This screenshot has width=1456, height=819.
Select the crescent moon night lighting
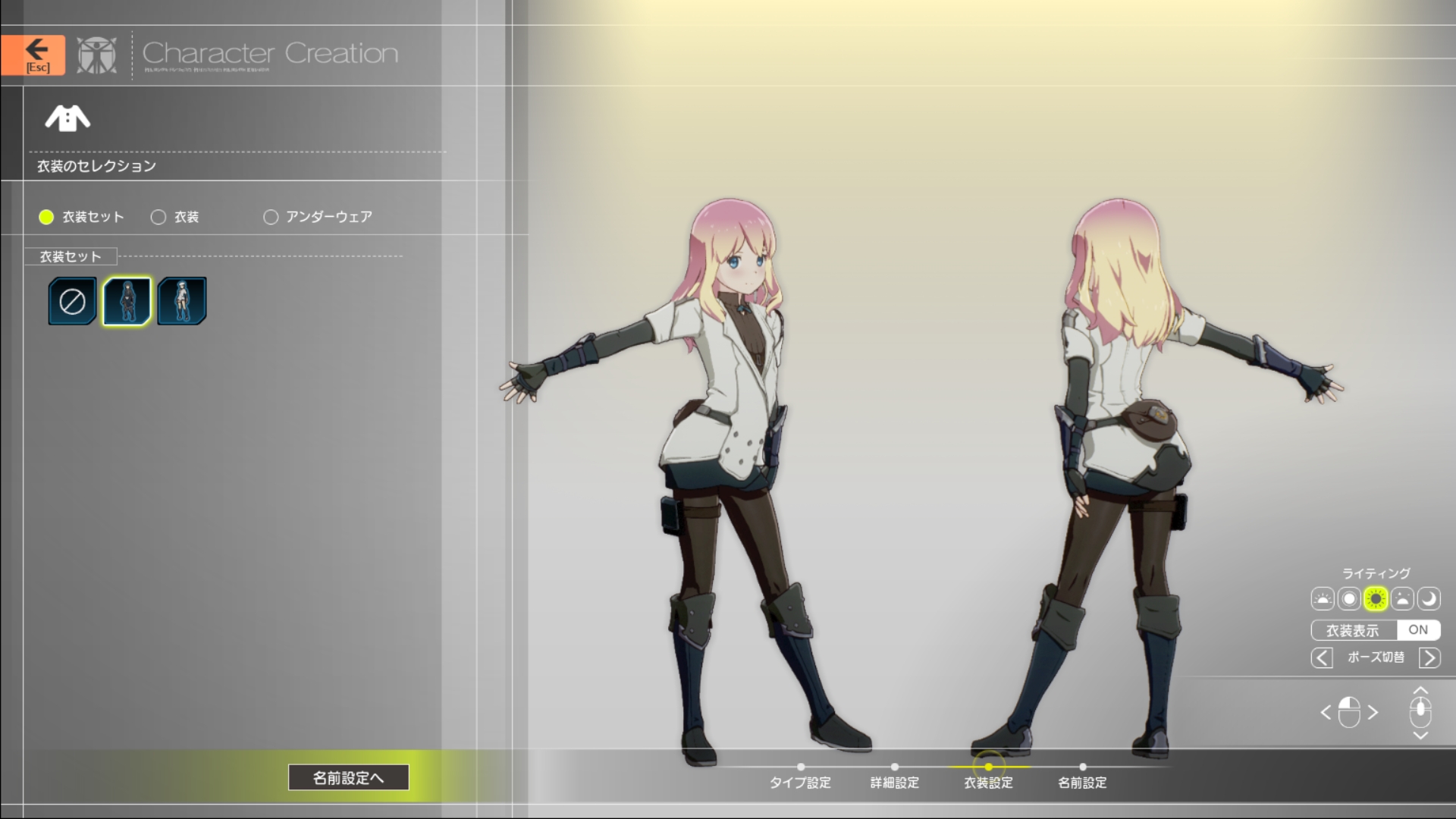point(1429,599)
